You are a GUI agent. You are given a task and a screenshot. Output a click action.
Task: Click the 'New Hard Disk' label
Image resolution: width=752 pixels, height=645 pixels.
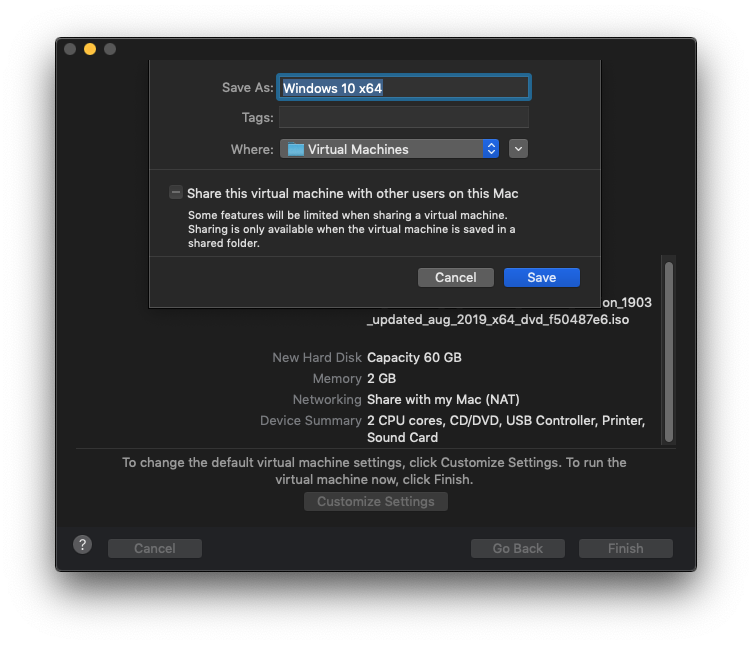[317, 357]
